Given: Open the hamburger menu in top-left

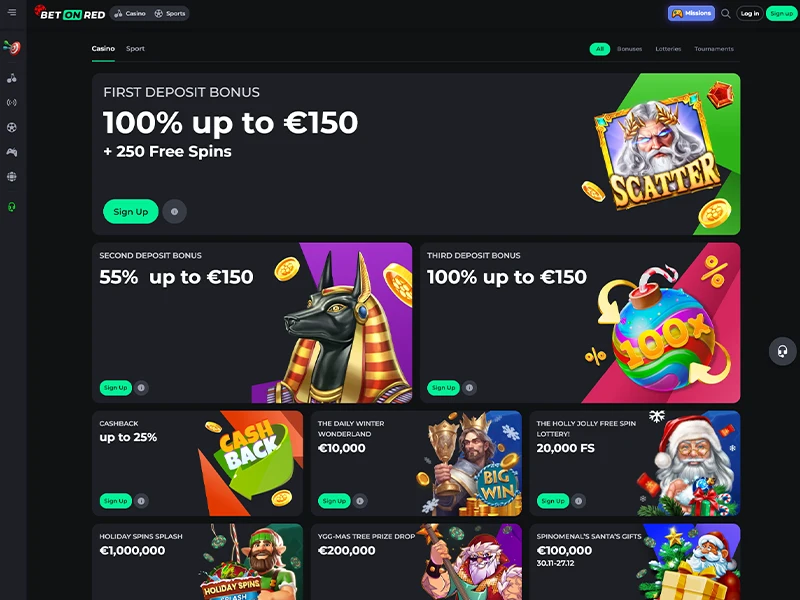Looking at the screenshot, I should [x=12, y=12].
